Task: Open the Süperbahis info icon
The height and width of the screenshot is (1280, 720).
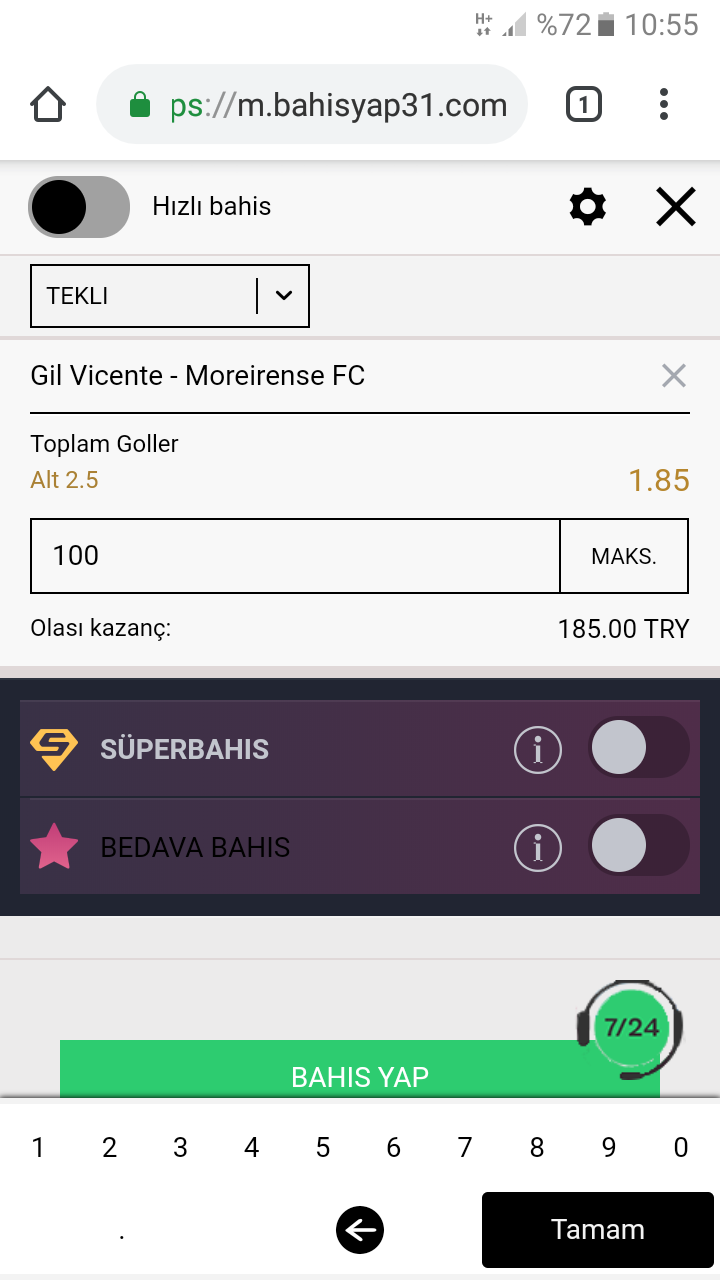Action: [538, 749]
